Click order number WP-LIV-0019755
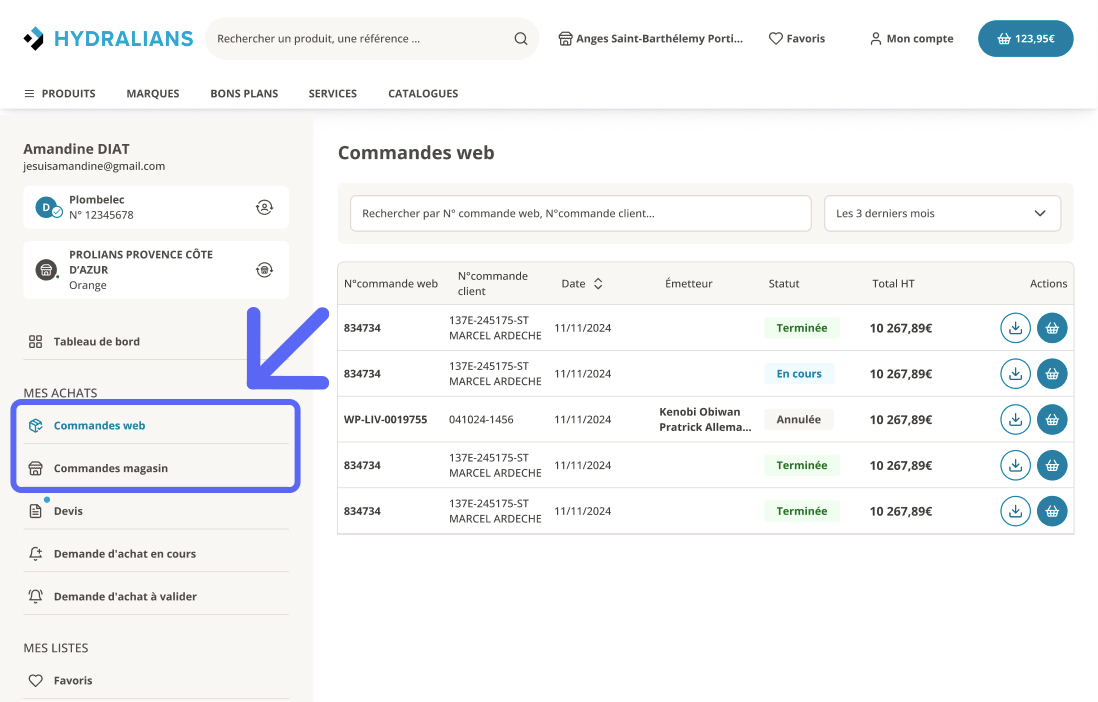1098x702 pixels. pyautogui.click(x=385, y=420)
